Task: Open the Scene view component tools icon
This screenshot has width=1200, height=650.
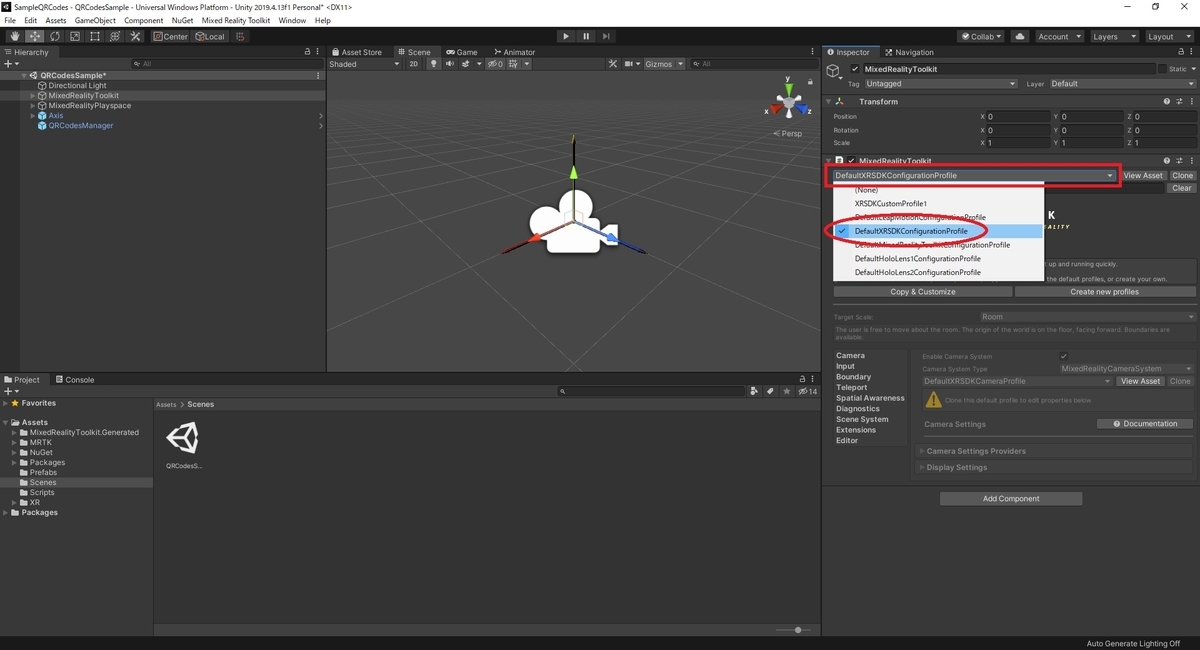Action: [614, 64]
